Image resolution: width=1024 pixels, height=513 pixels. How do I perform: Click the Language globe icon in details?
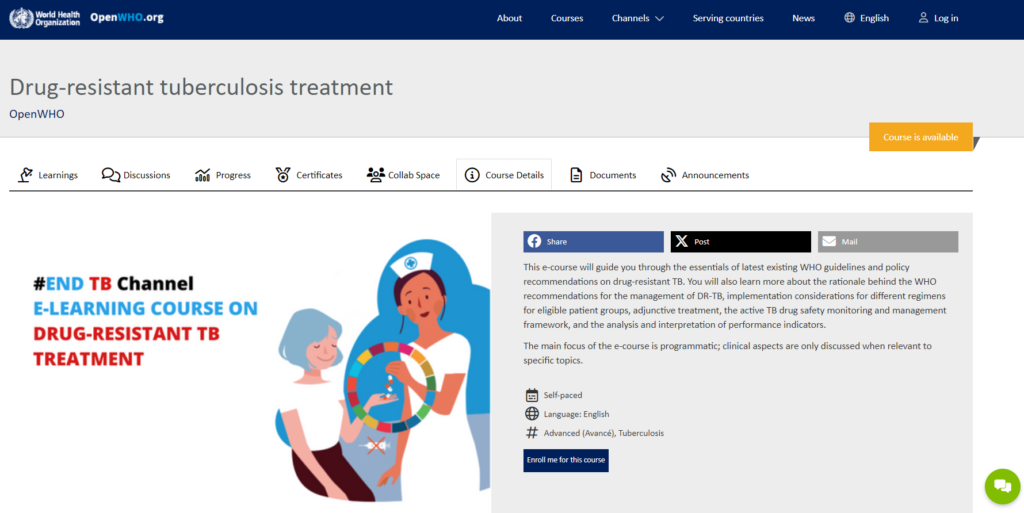532,414
